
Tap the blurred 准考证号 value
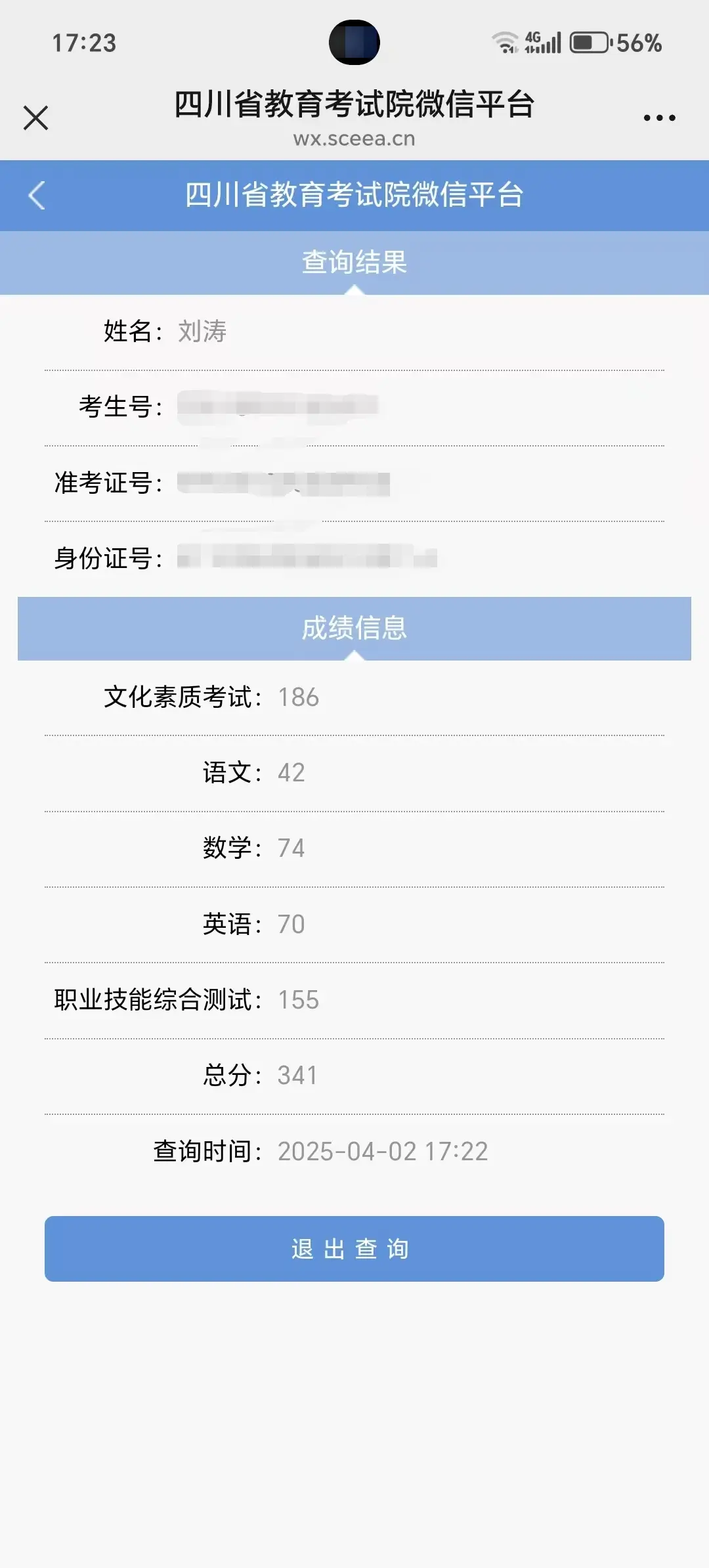point(284,483)
